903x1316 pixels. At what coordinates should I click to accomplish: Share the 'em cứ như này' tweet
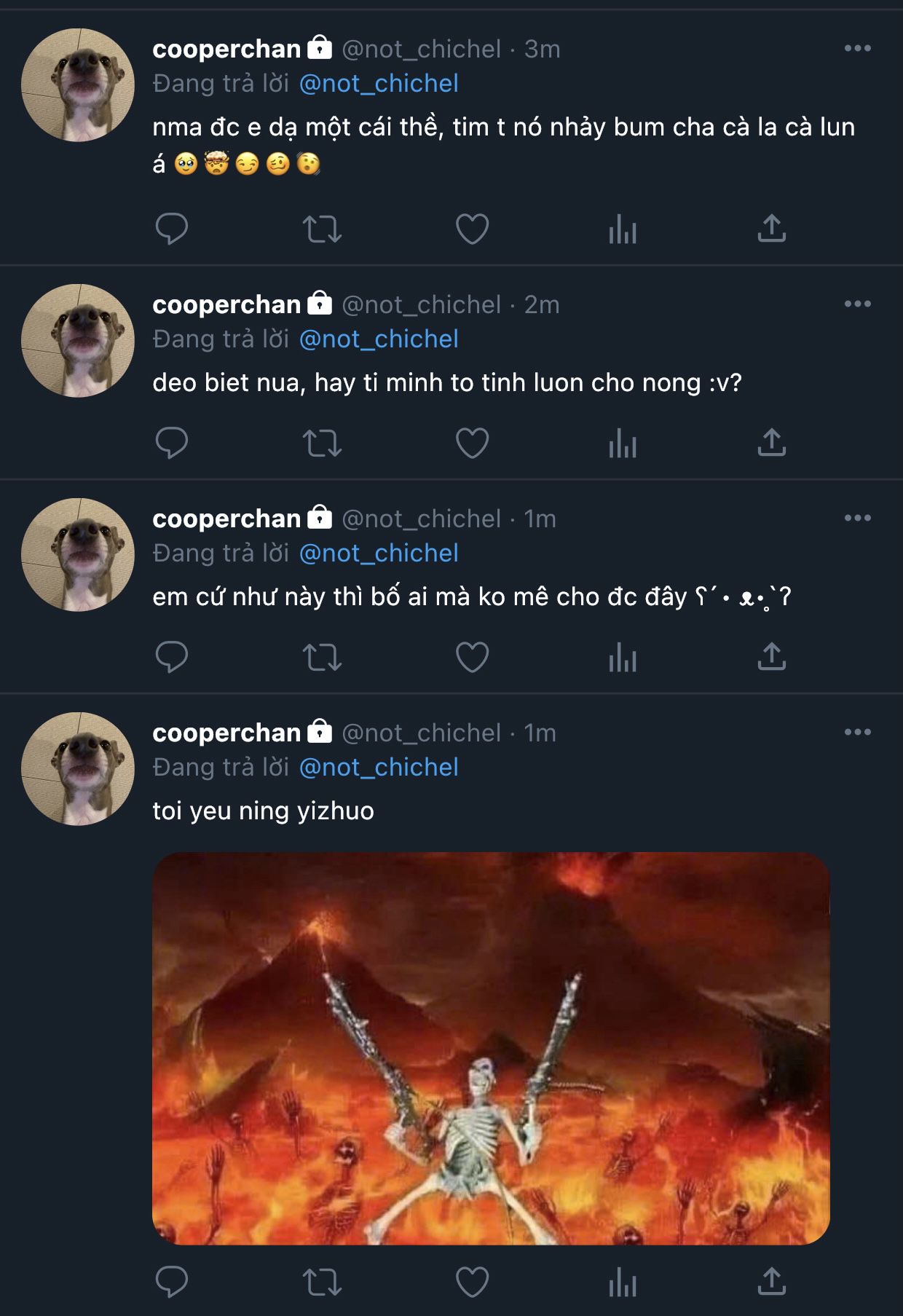click(x=771, y=657)
